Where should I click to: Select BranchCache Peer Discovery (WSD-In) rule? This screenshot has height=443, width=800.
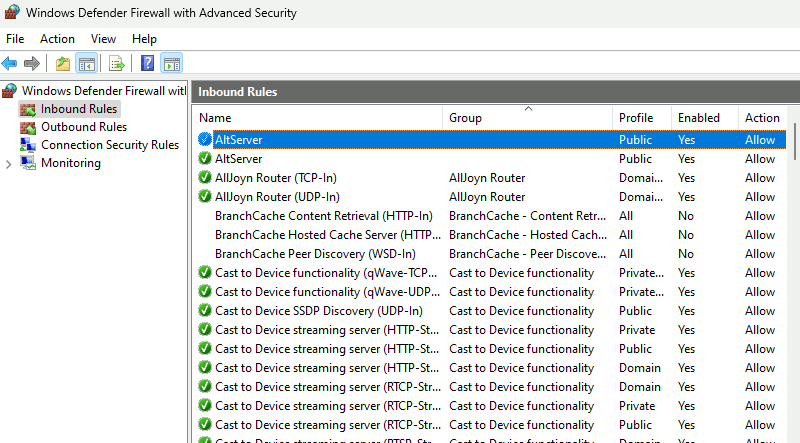(x=315, y=254)
